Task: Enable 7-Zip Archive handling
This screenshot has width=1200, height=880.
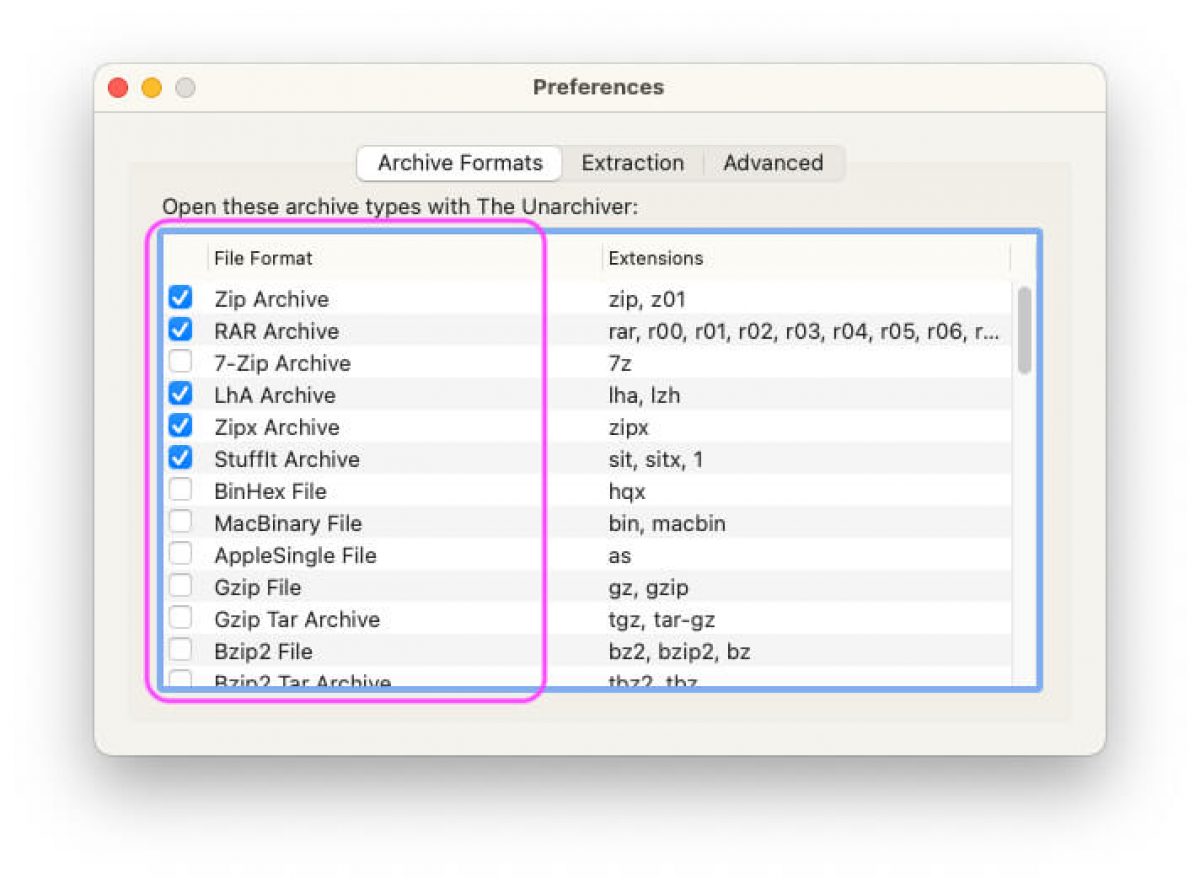Action: (x=180, y=362)
